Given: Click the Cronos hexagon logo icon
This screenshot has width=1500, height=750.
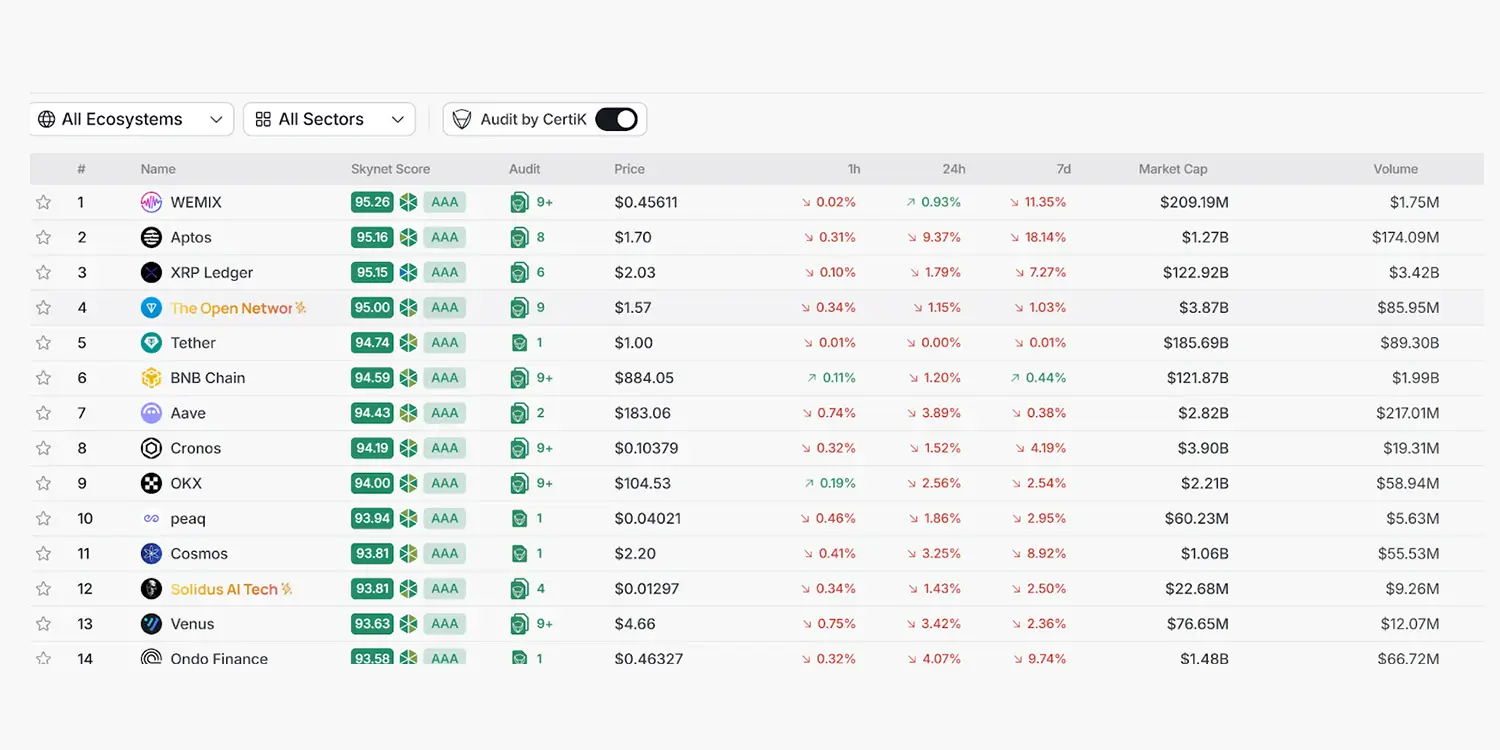Looking at the screenshot, I should [x=151, y=448].
